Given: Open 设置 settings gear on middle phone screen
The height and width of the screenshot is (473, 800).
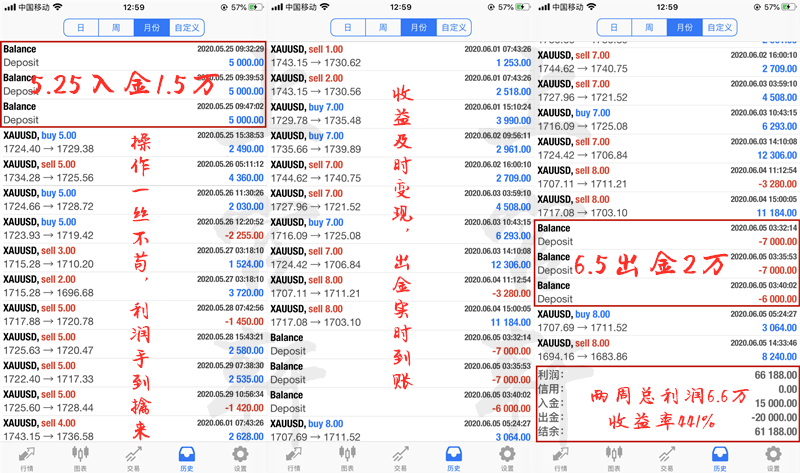Looking at the screenshot, I should [x=507, y=459].
